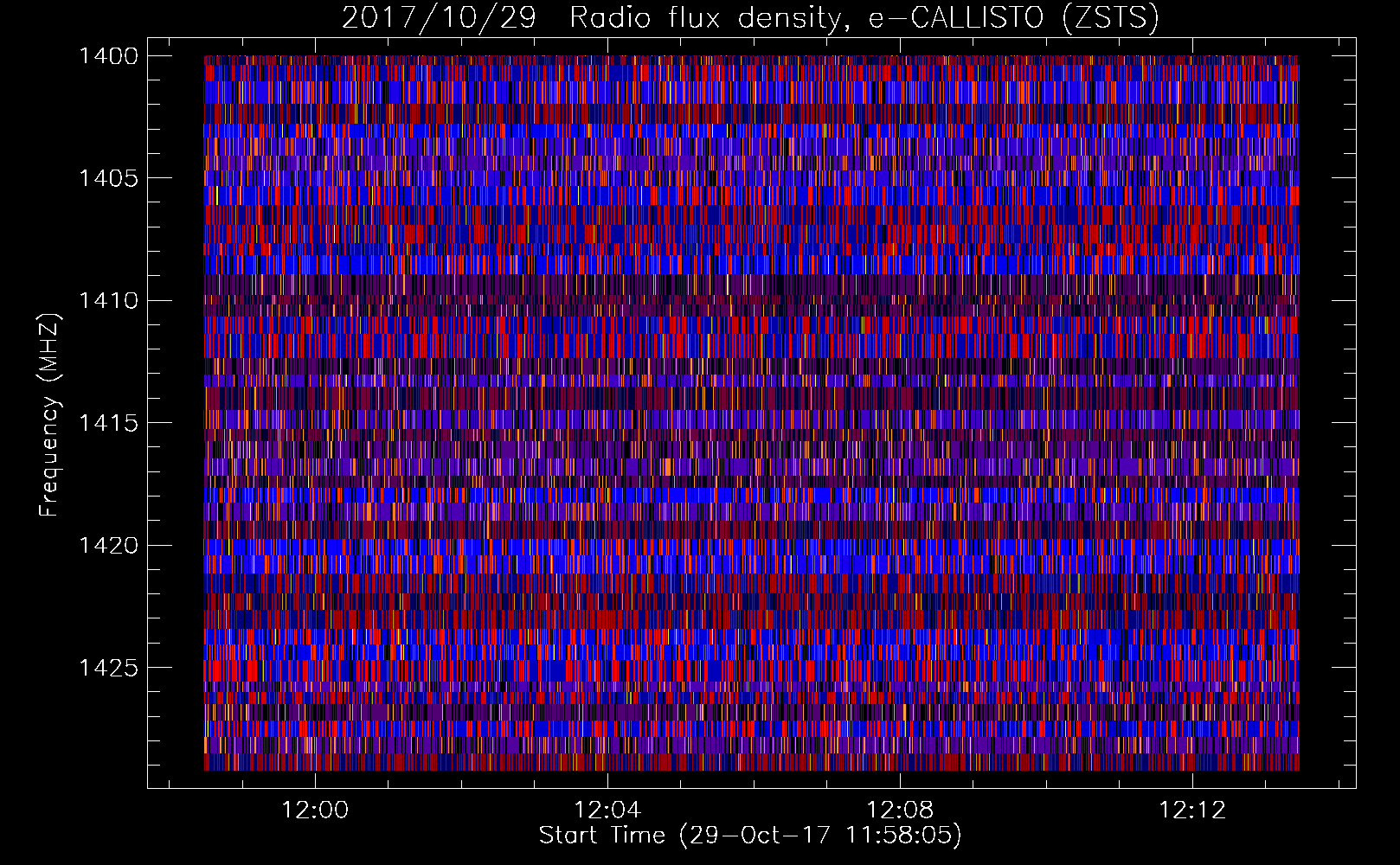Click the plot title '2017/10/29 Radio flux density, e-CALLISTO (ZSTS)'

[x=749, y=17]
